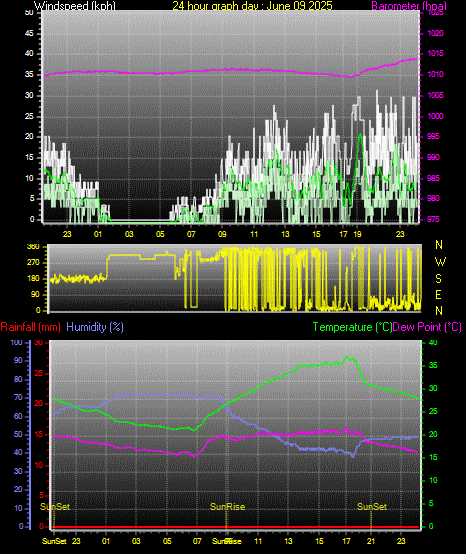Click 80 on the blue humidity axis
The image size is (466, 554).
click(x=18, y=379)
